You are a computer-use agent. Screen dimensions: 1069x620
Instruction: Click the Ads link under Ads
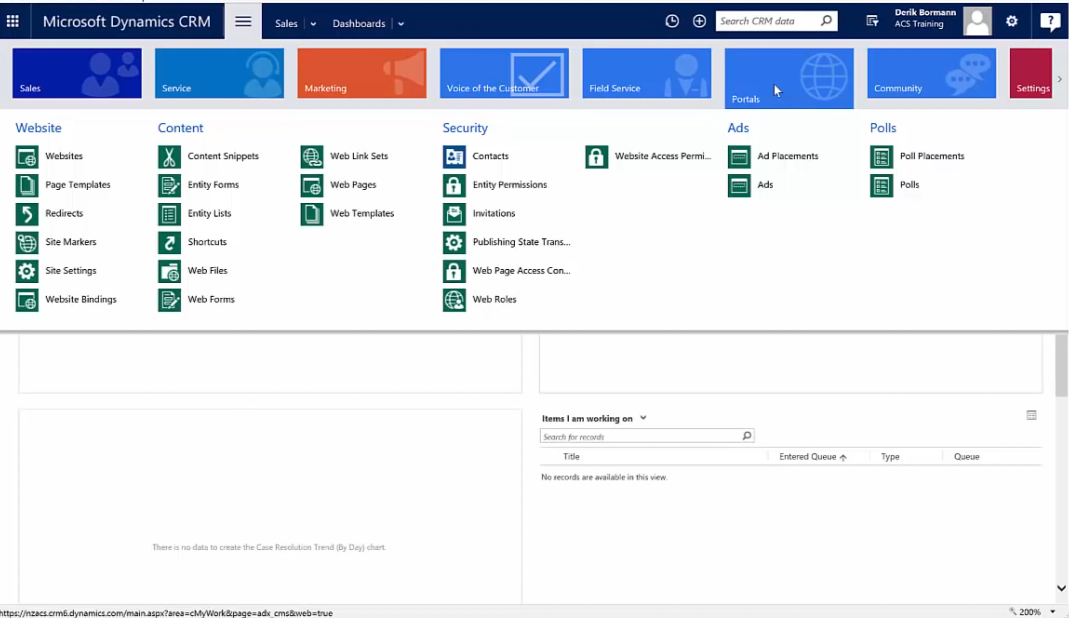pos(765,185)
